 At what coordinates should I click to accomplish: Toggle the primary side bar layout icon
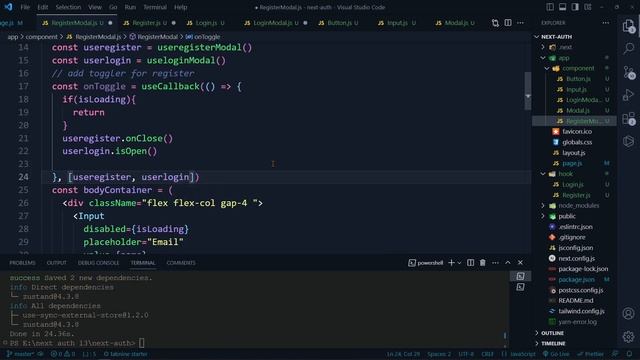click(550, 7)
